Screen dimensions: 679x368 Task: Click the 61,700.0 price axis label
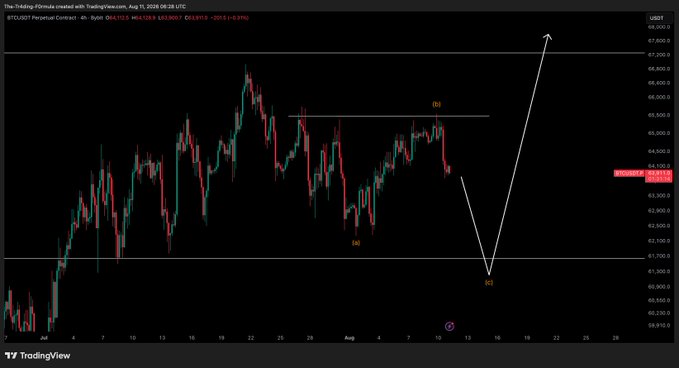[x=659, y=256]
